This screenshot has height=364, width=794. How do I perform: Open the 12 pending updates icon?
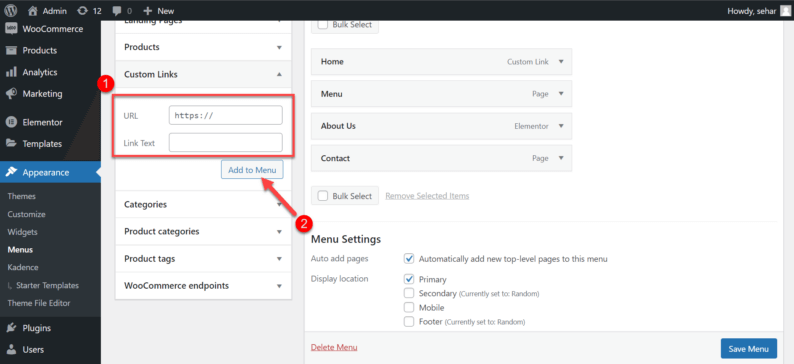point(82,11)
